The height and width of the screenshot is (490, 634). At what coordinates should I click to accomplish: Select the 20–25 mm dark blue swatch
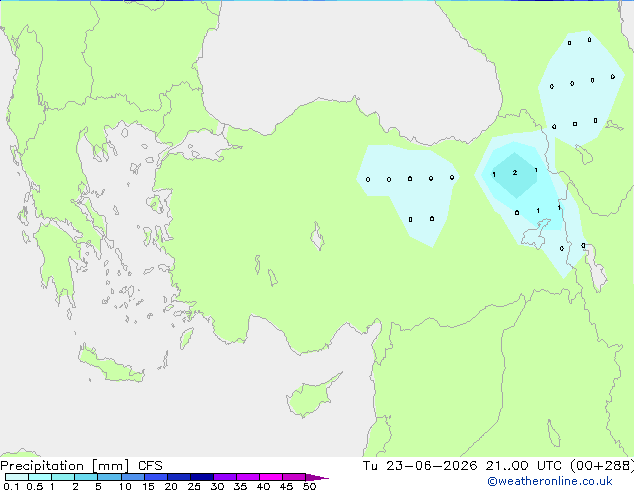coord(179,477)
